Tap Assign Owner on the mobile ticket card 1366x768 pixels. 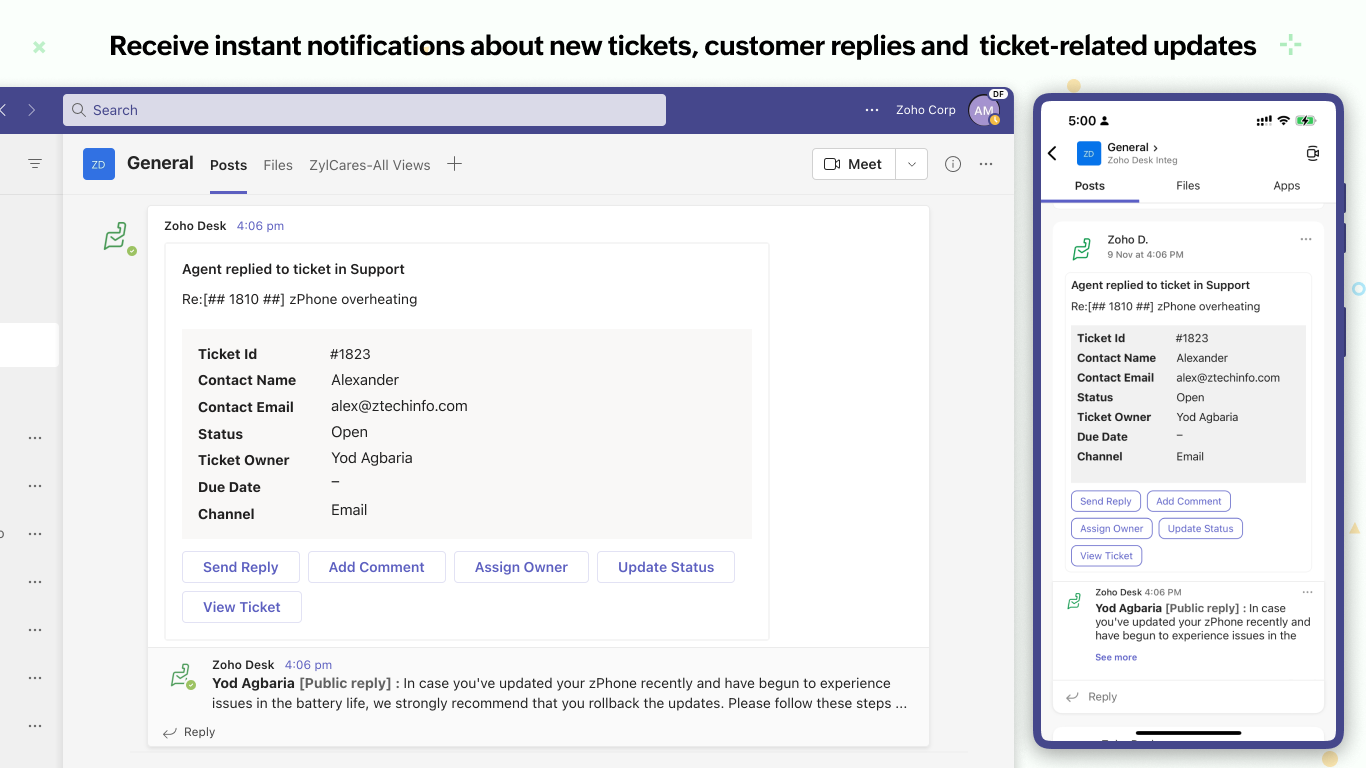click(1112, 528)
